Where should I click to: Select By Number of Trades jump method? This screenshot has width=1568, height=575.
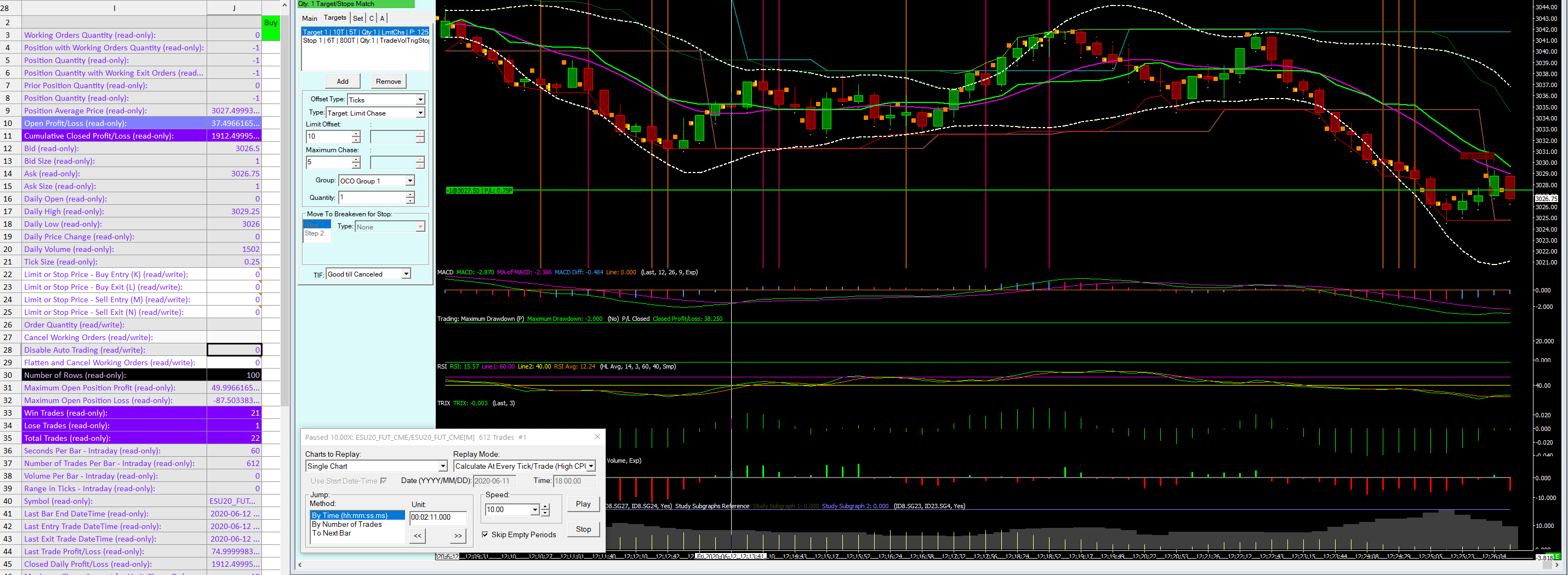click(x=357, y=524)
